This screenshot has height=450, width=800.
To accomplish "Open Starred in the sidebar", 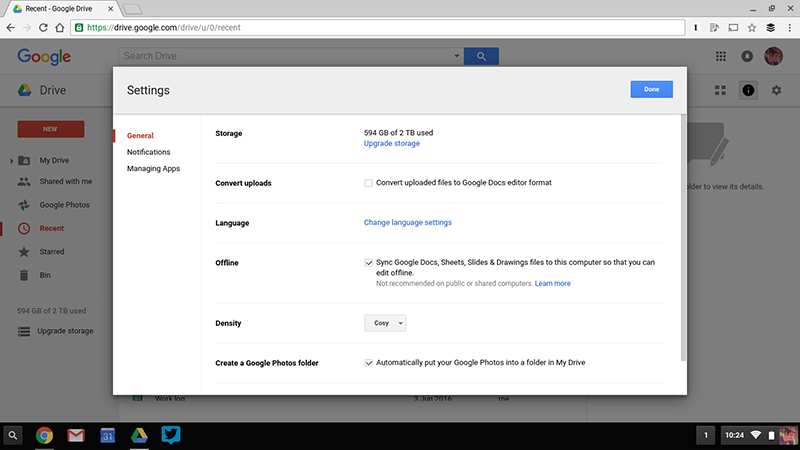I will tap(52, 252).
